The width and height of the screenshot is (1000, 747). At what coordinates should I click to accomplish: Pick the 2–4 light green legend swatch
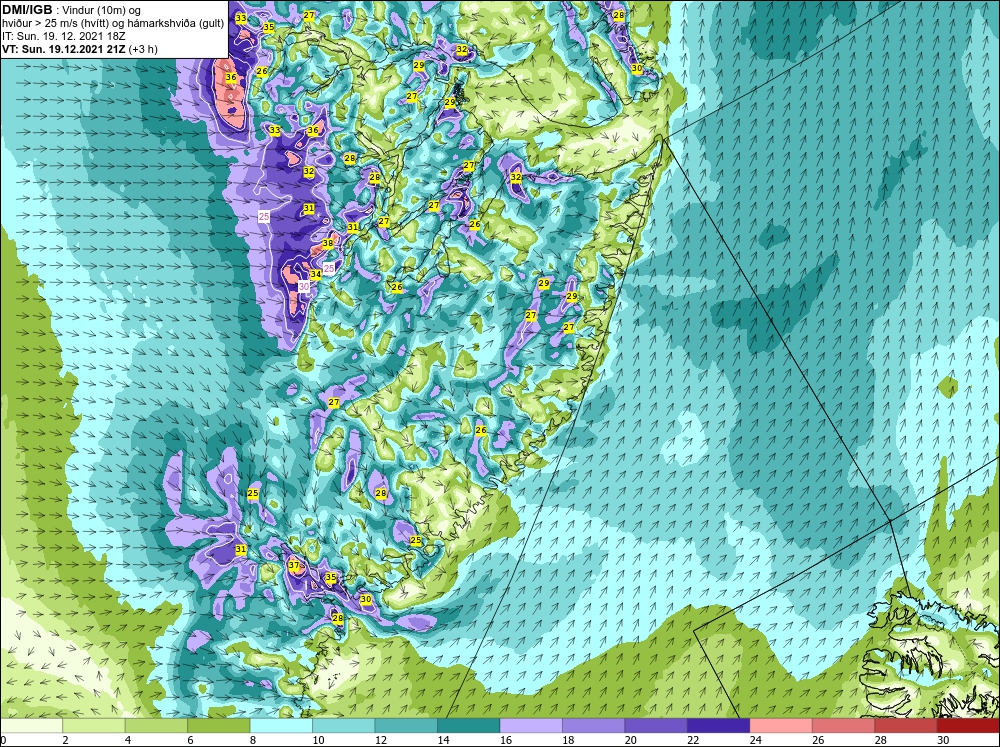94,725
